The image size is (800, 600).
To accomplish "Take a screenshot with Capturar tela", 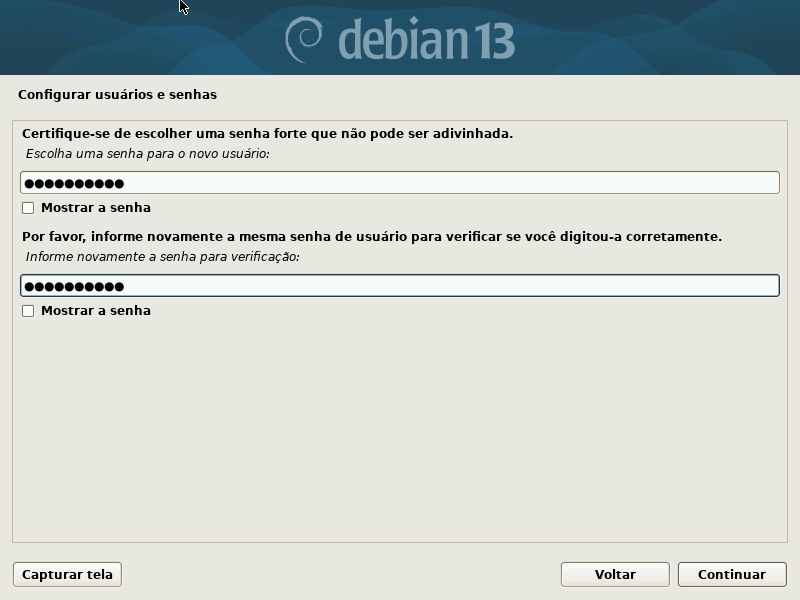I will [x=67, y=574].
